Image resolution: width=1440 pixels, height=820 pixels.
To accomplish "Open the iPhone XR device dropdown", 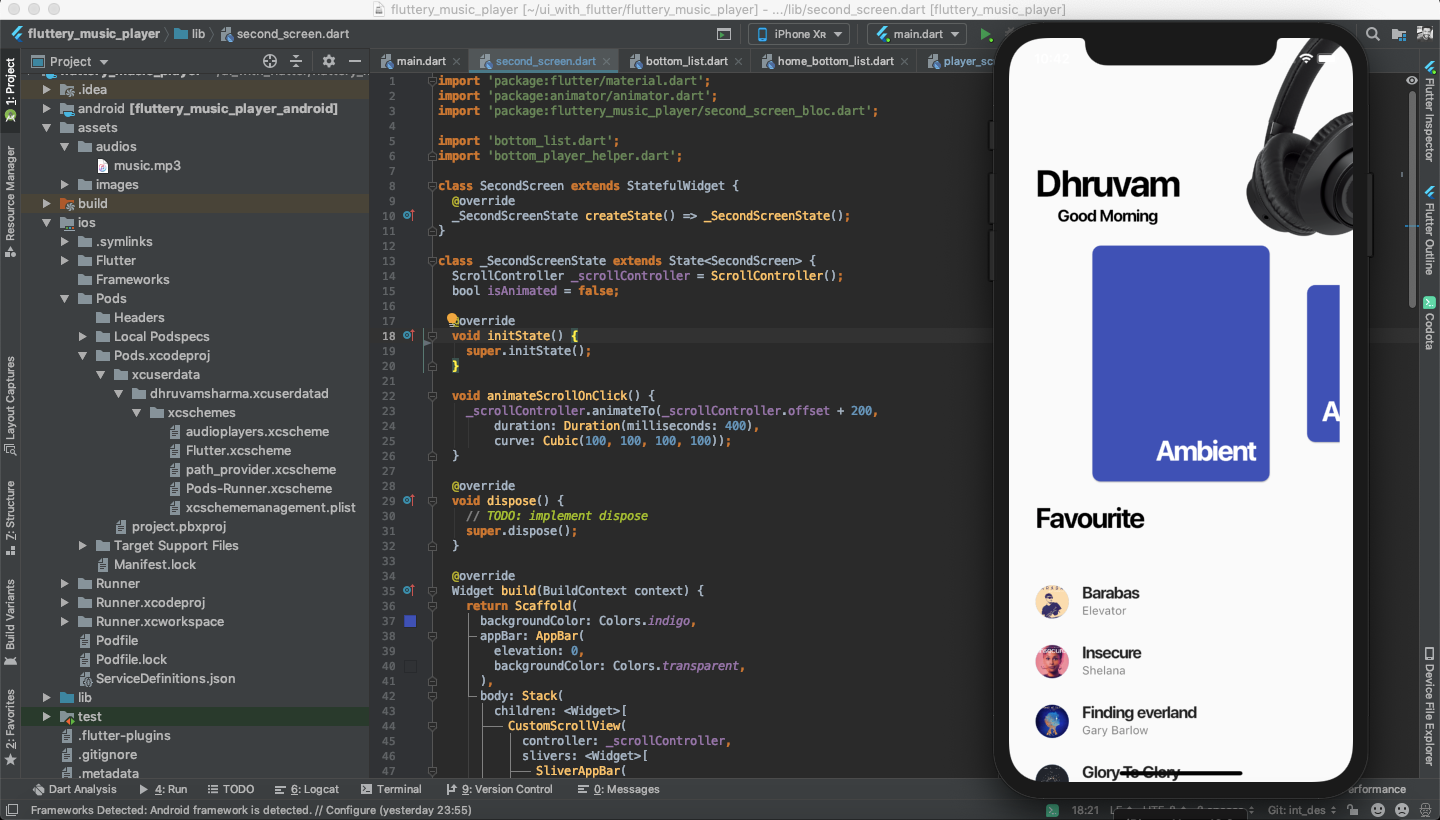I will (x=797, y=34).
